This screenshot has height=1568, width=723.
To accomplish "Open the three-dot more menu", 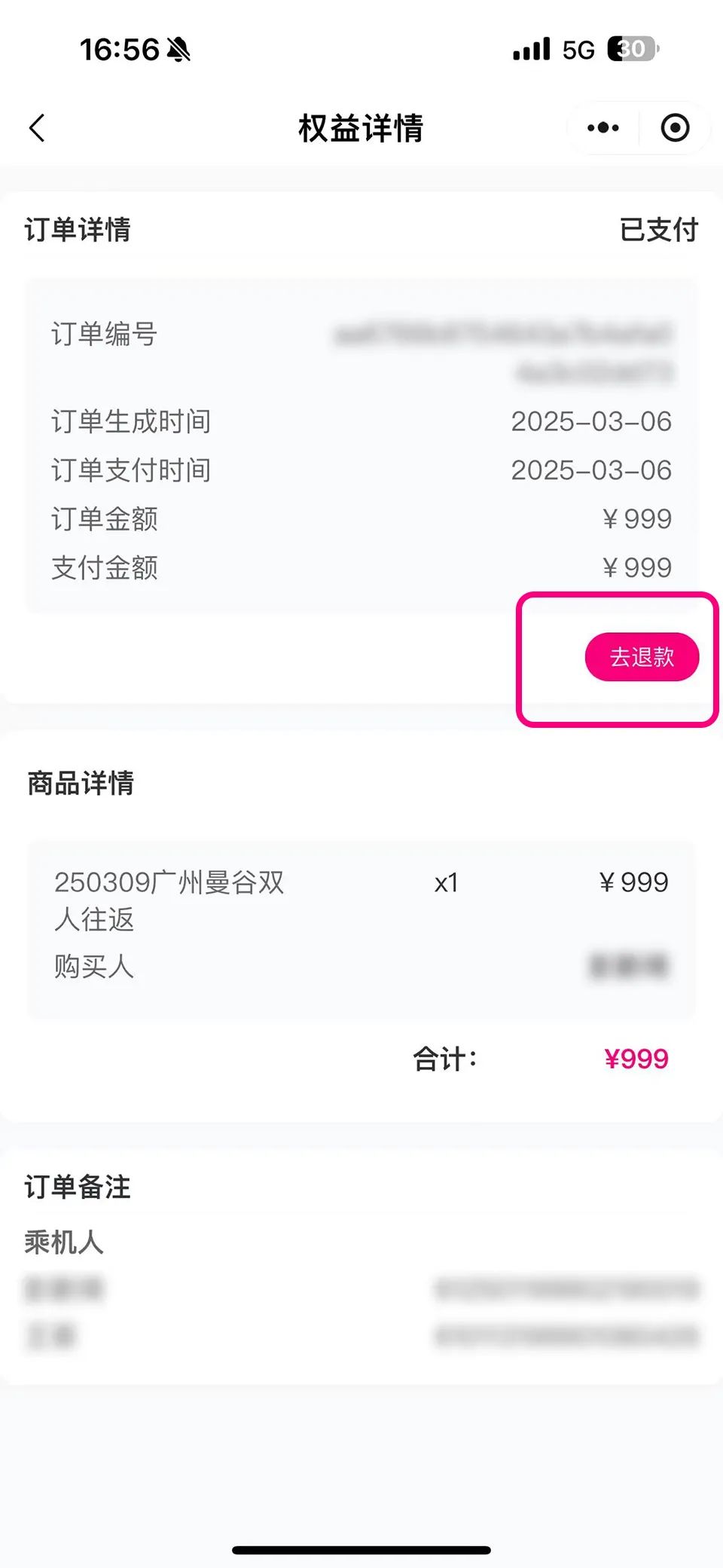I will pos(603,128).
